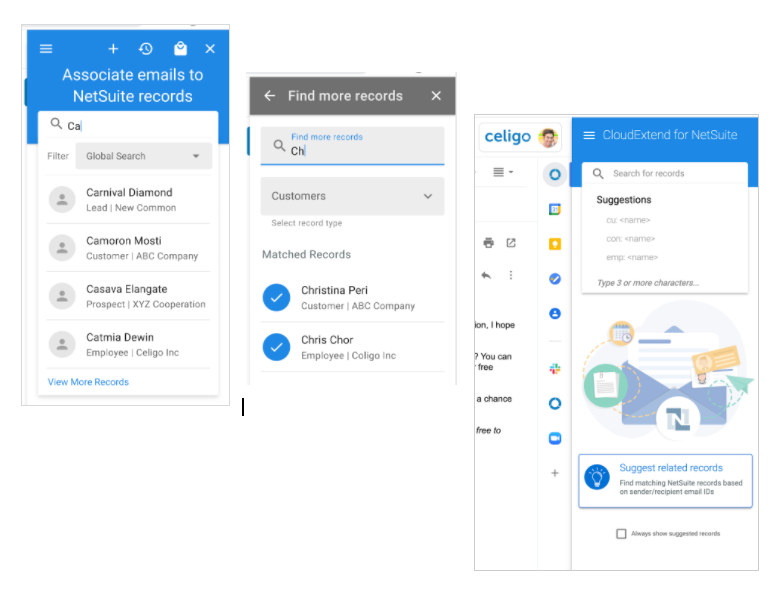Click avatar icon of Catmia Dewin
The height and width of the screenshot is (594, 783).
[62, 344]
